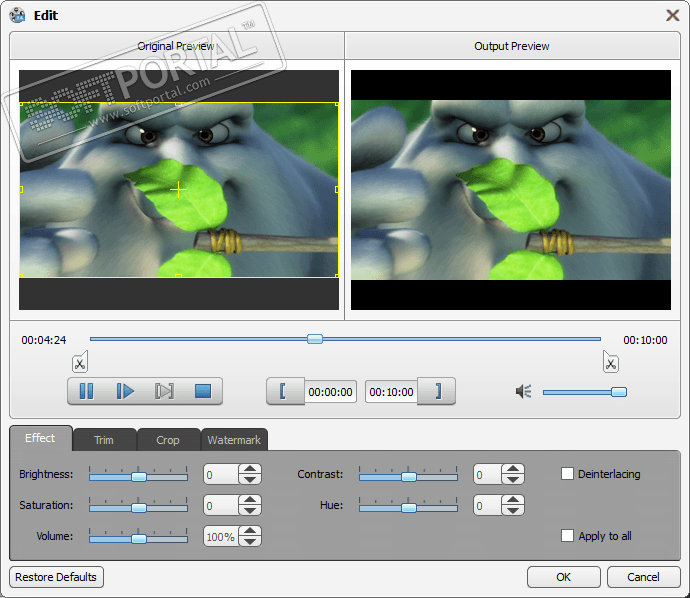Set trim end point with right bracket

point(438,391)
